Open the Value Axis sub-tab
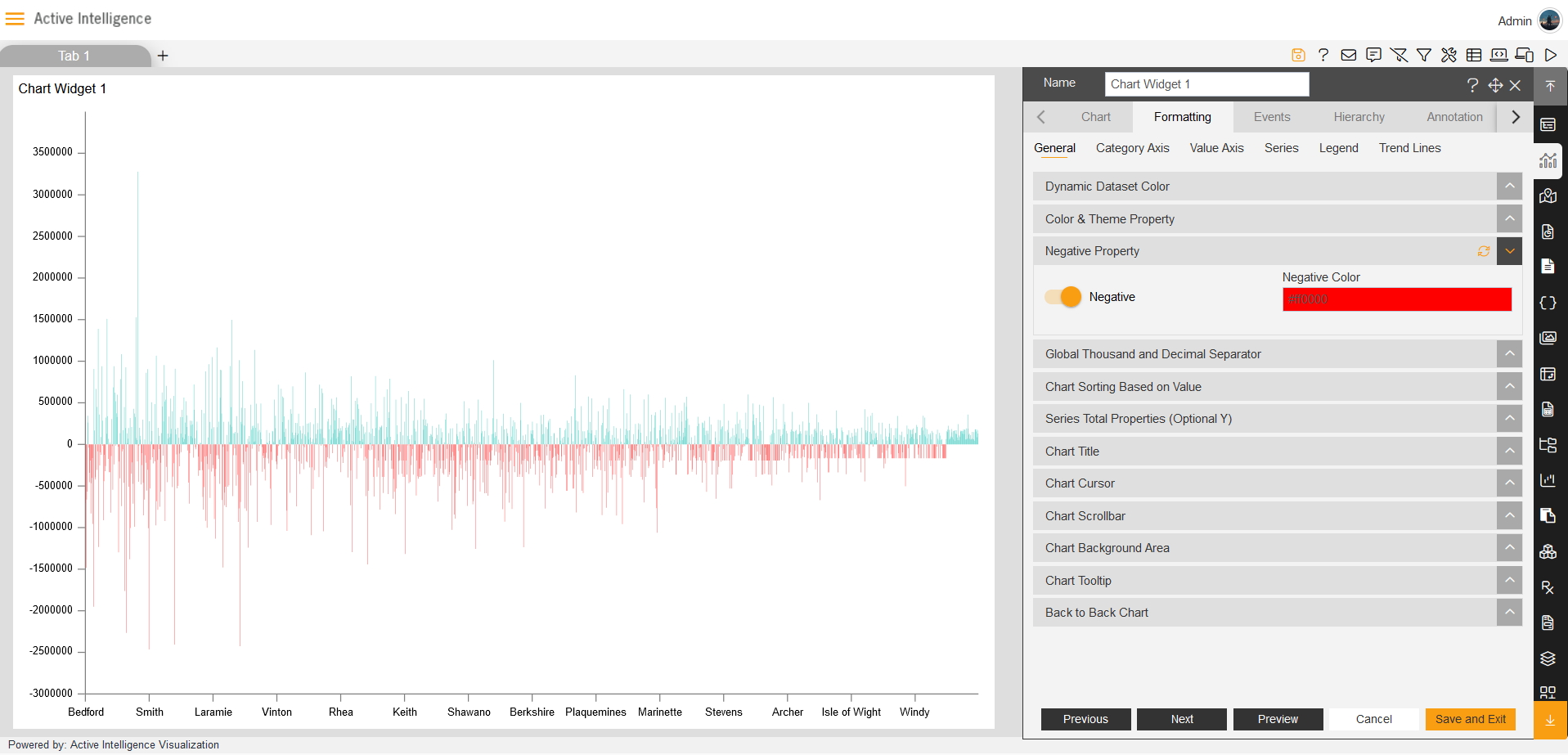1568x755 pixels. pos(1216,148)
